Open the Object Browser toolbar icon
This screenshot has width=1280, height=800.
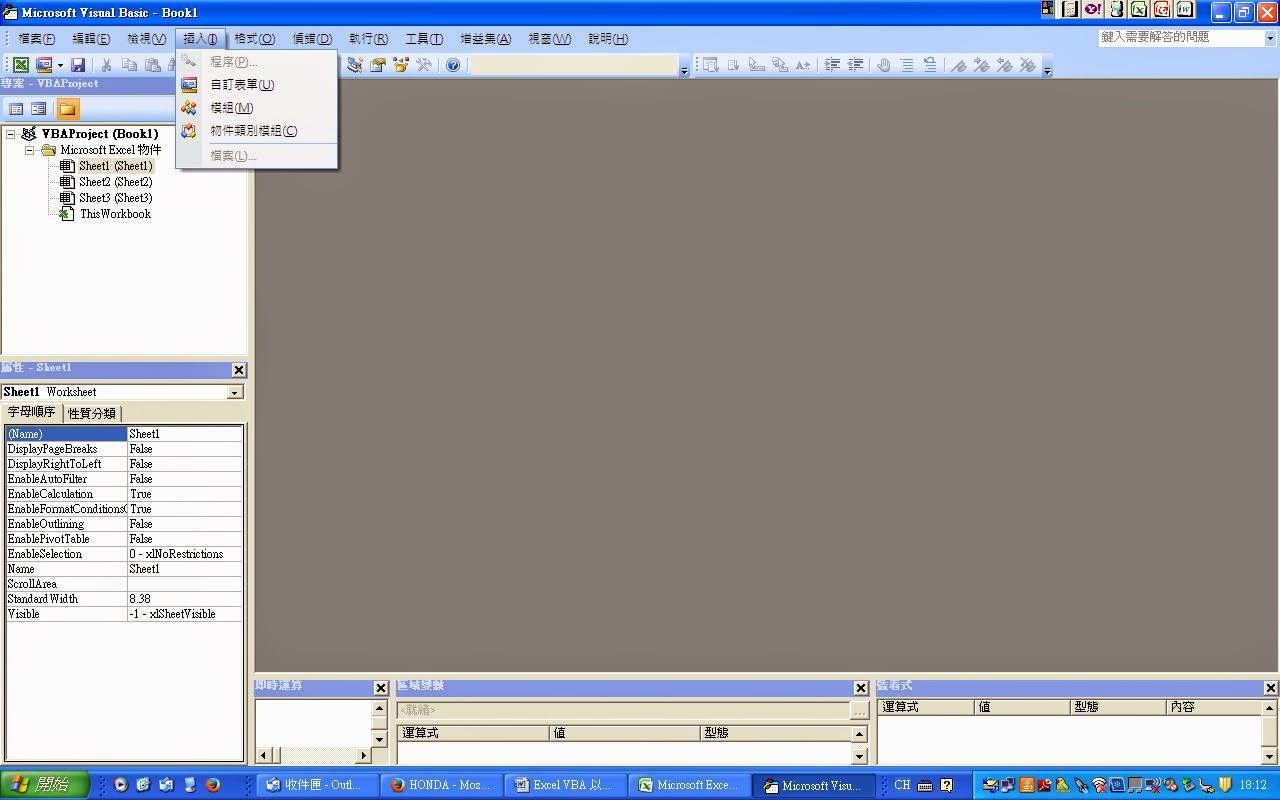click(401, 65)
